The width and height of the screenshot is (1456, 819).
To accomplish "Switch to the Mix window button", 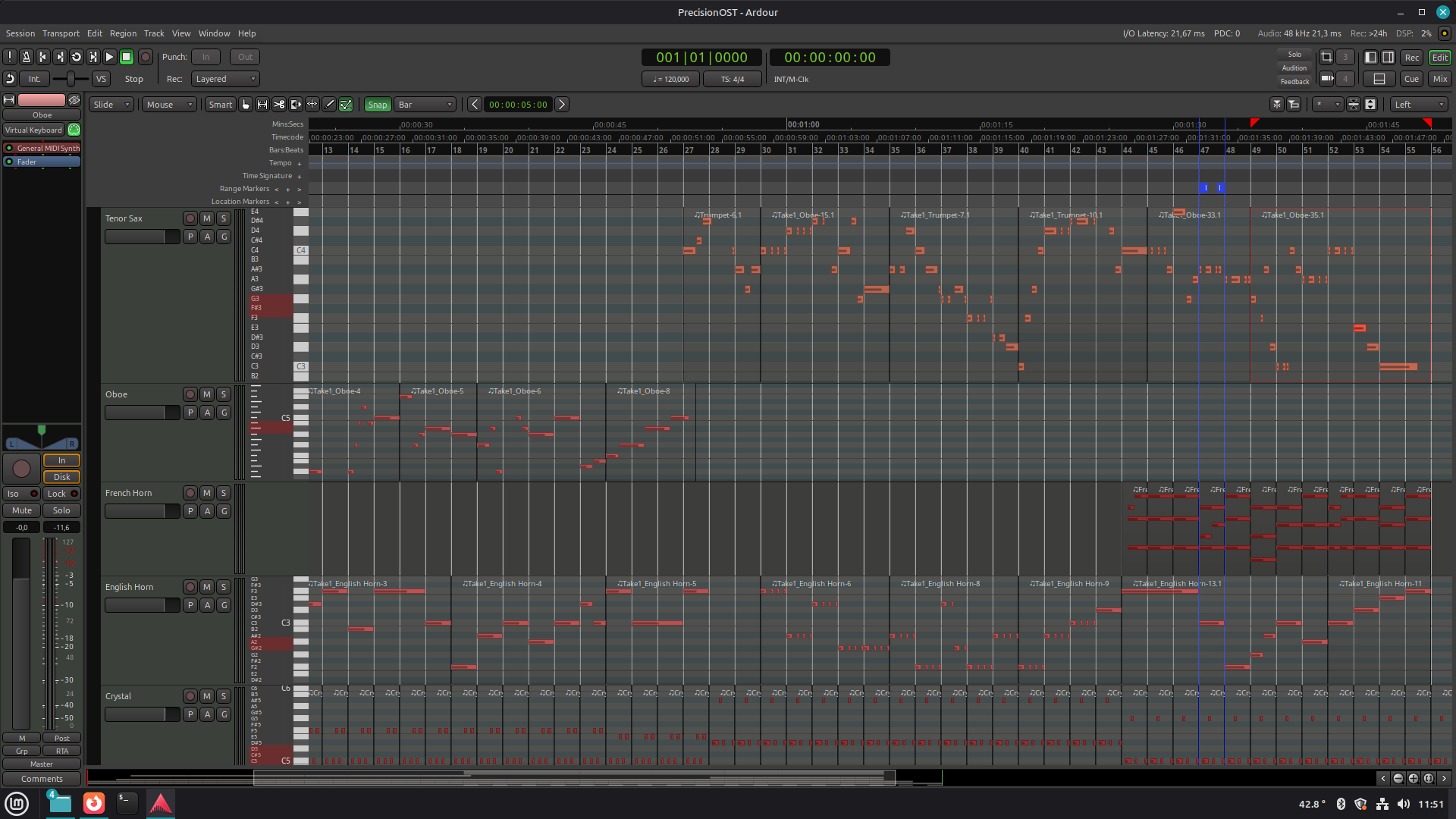I will [1440, 79].
